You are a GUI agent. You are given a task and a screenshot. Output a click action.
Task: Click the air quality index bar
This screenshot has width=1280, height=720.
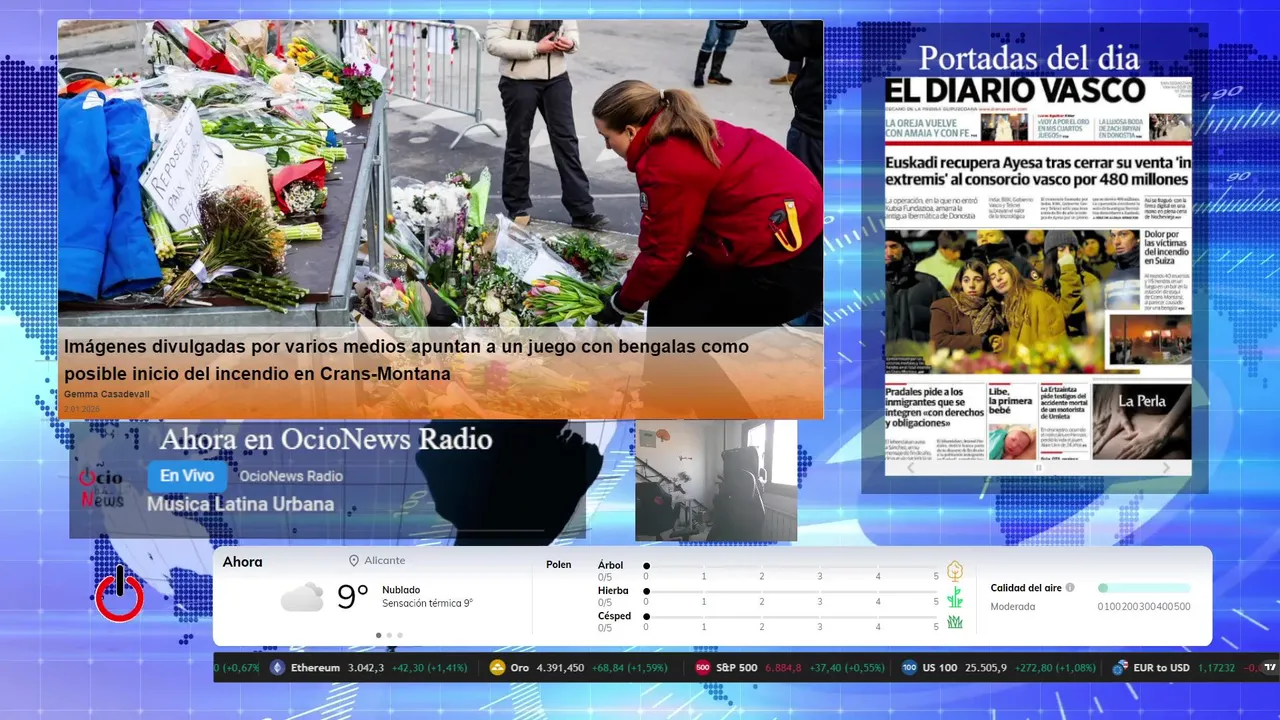click(x=1144, y=588)
